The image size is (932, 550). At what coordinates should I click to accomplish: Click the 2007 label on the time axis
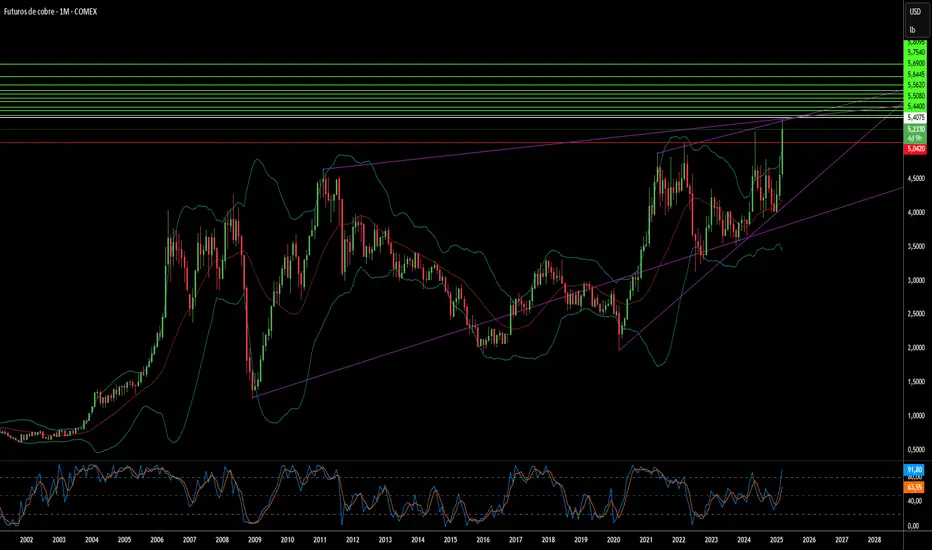190,540
